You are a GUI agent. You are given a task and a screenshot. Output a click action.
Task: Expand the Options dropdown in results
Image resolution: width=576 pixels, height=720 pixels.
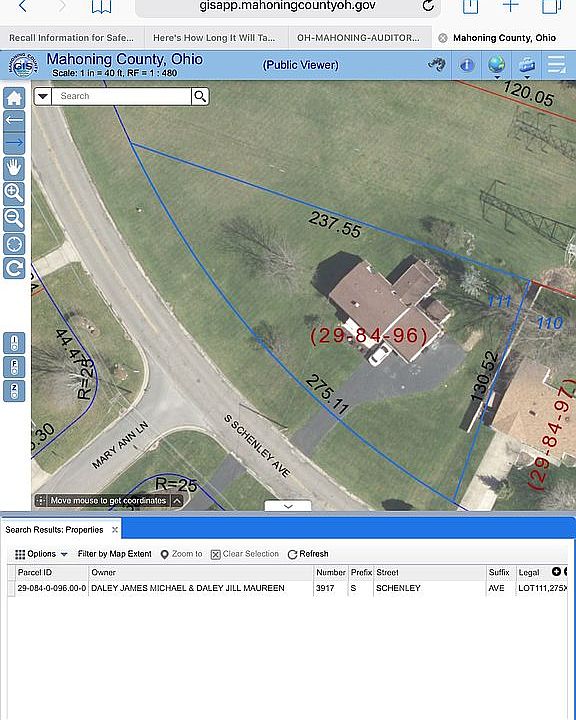41,554
